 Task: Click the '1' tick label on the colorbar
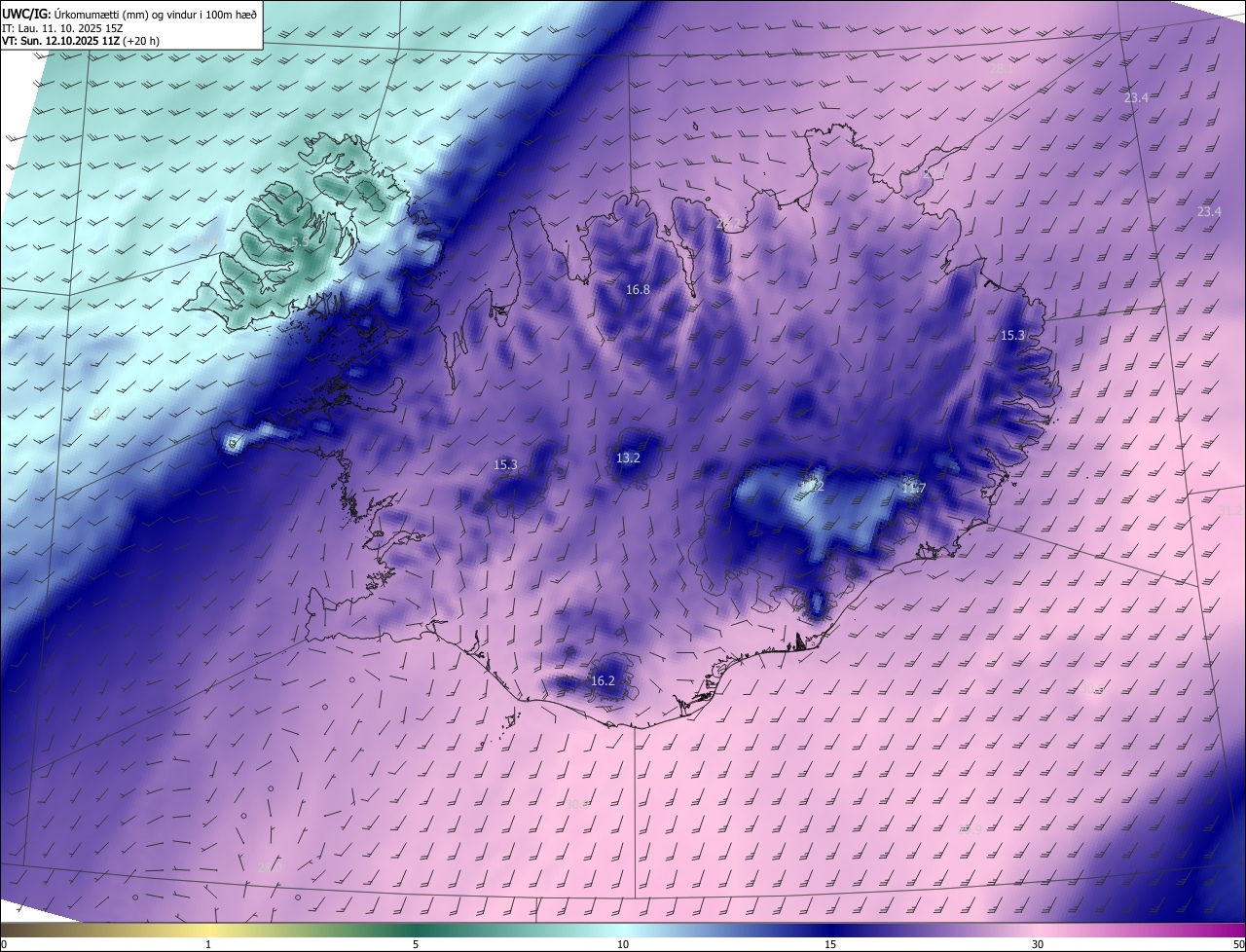click(x=208, y=944)
